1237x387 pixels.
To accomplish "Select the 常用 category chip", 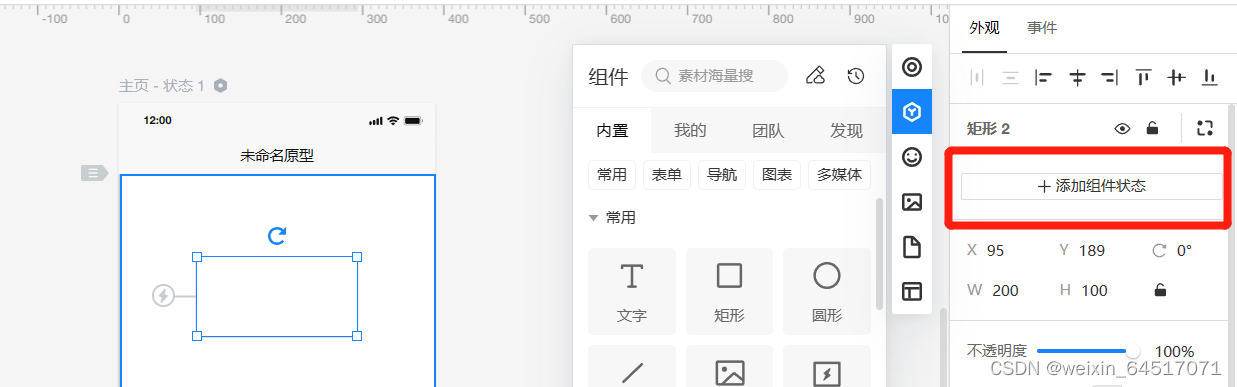I will [x=612, y=174].
